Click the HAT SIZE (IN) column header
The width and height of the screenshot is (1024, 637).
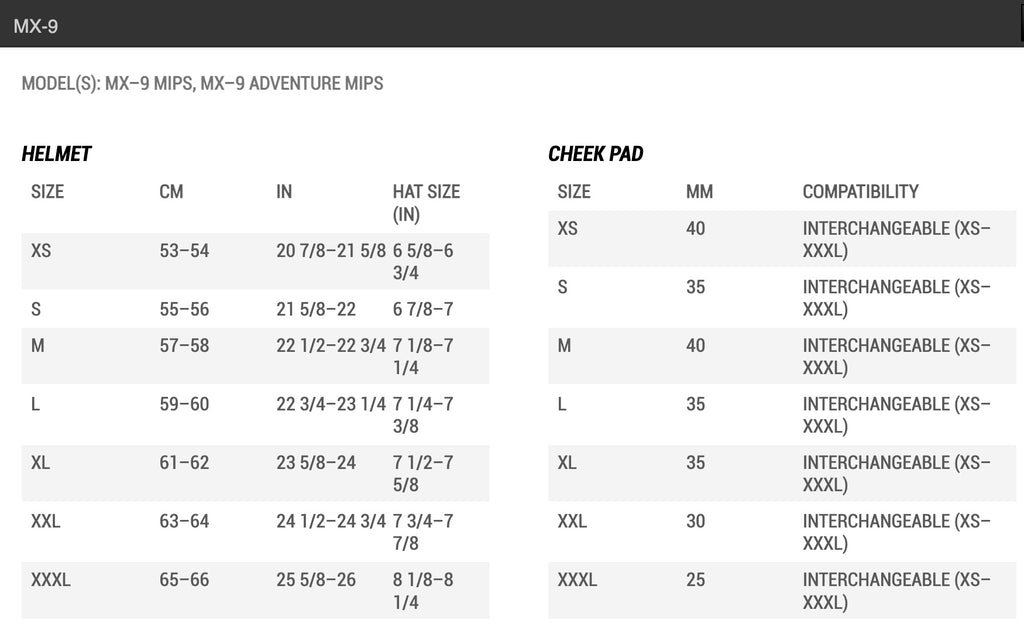(426, 202)
